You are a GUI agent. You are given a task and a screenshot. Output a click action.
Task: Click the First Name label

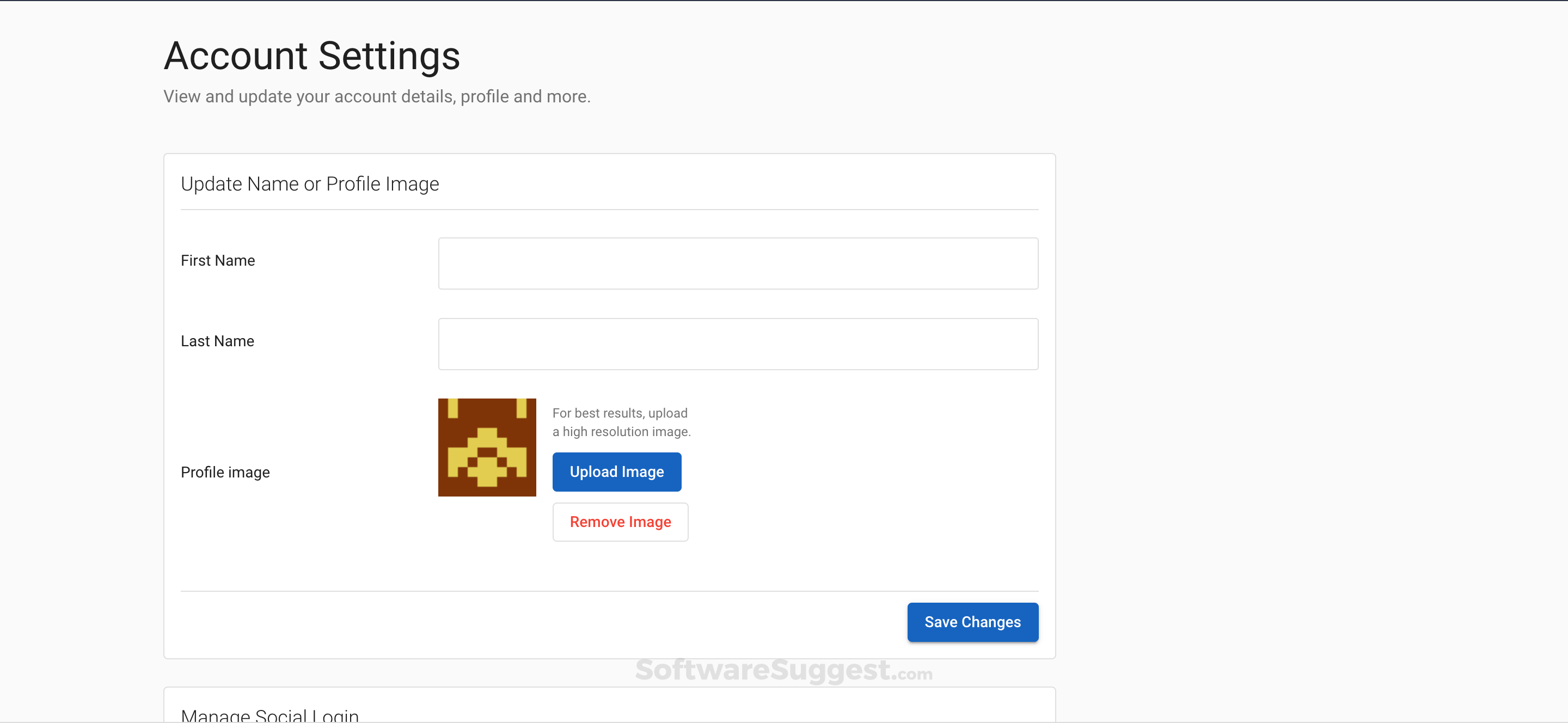tap(218, 260)
